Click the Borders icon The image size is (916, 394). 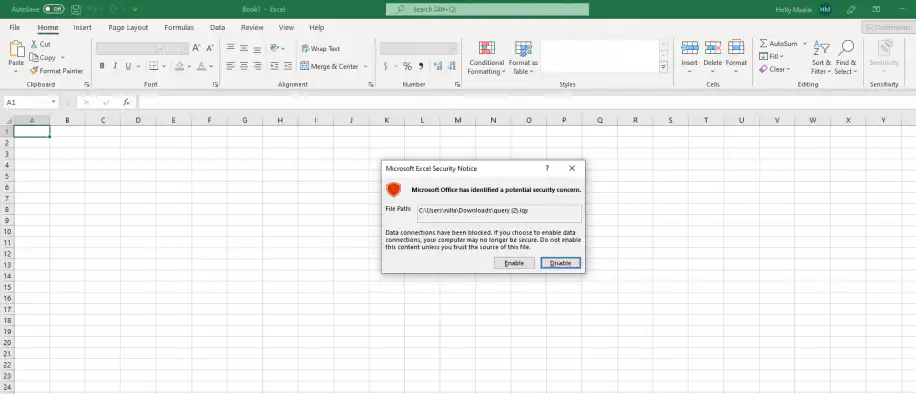tap(153, 66)
